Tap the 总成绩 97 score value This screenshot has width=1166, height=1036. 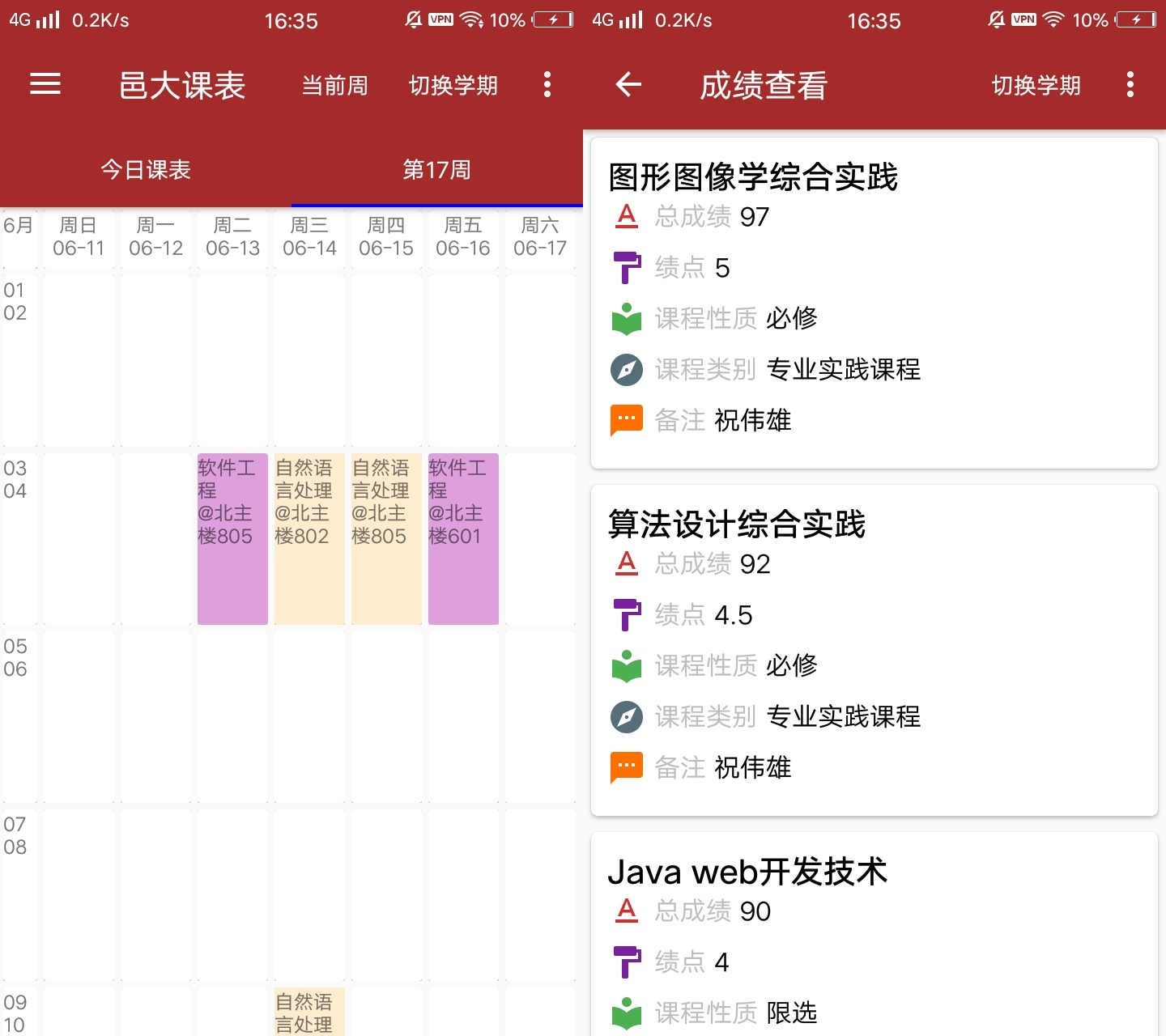(x=755, y=217)
